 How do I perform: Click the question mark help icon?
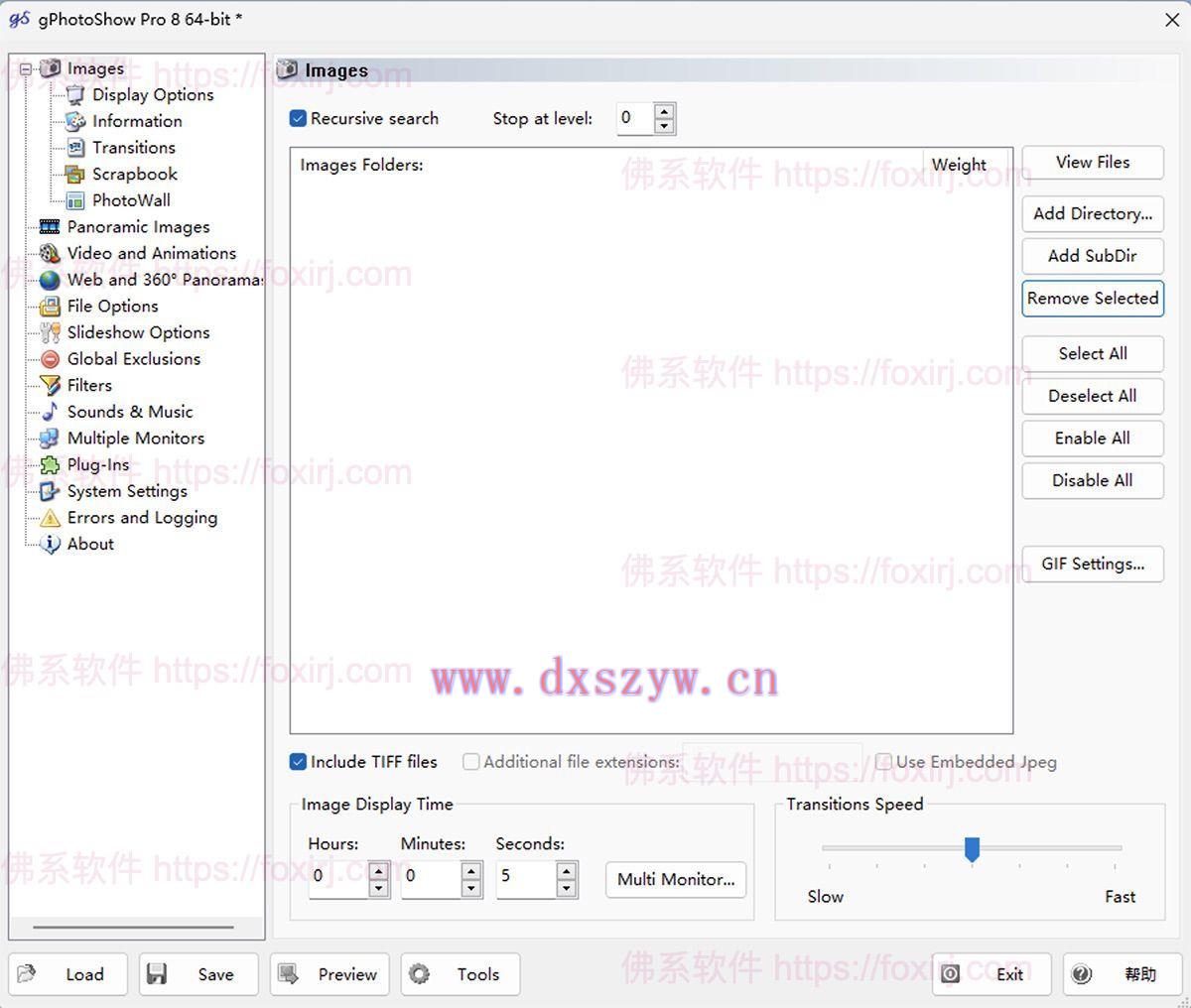point(1082,974)
